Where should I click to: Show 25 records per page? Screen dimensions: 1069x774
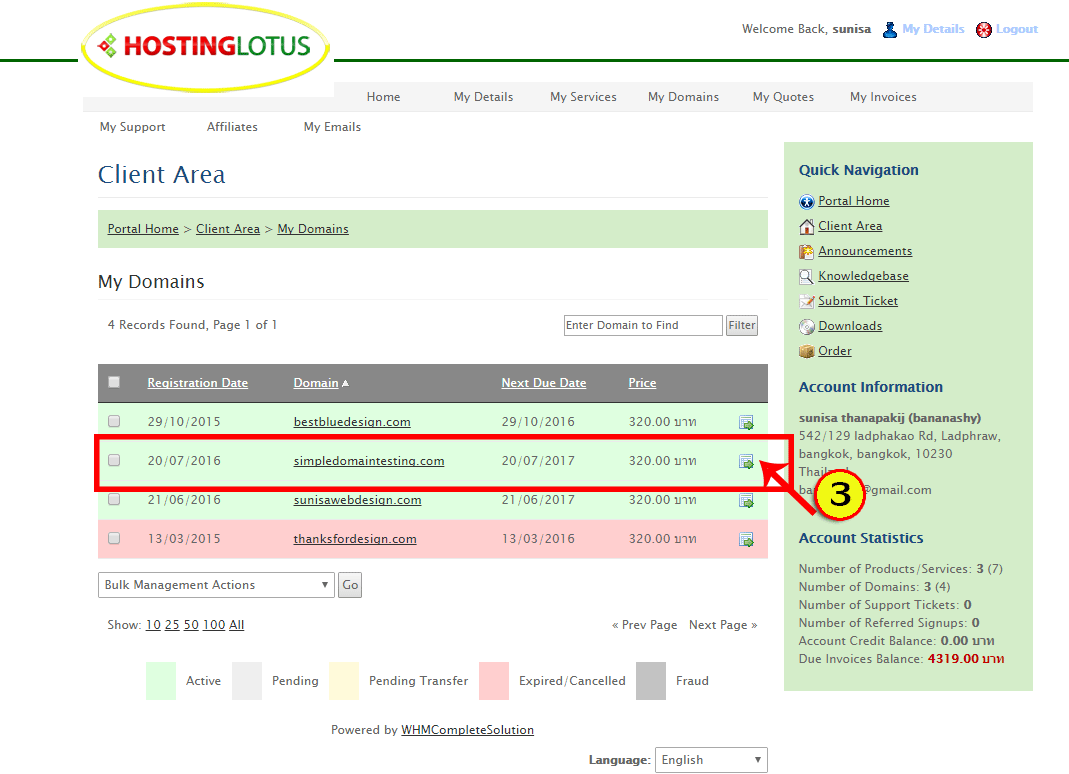[x=172, y=625]
